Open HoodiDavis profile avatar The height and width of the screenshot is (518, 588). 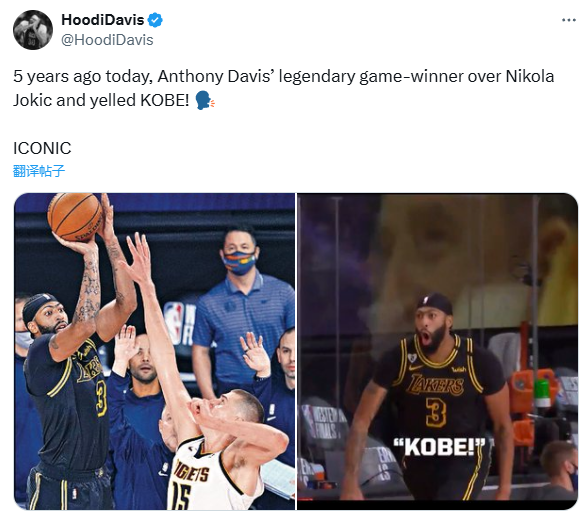tap(33, 30)
